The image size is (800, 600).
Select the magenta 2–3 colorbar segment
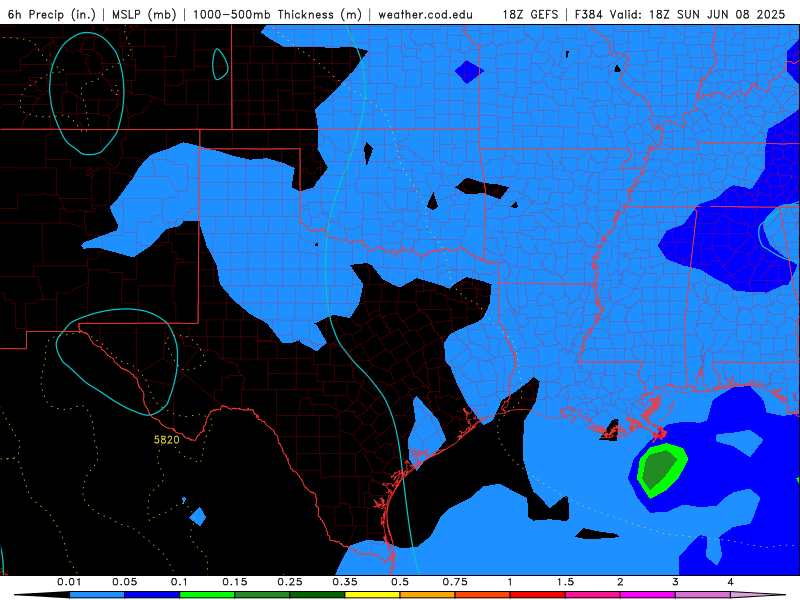click(648, 595)
